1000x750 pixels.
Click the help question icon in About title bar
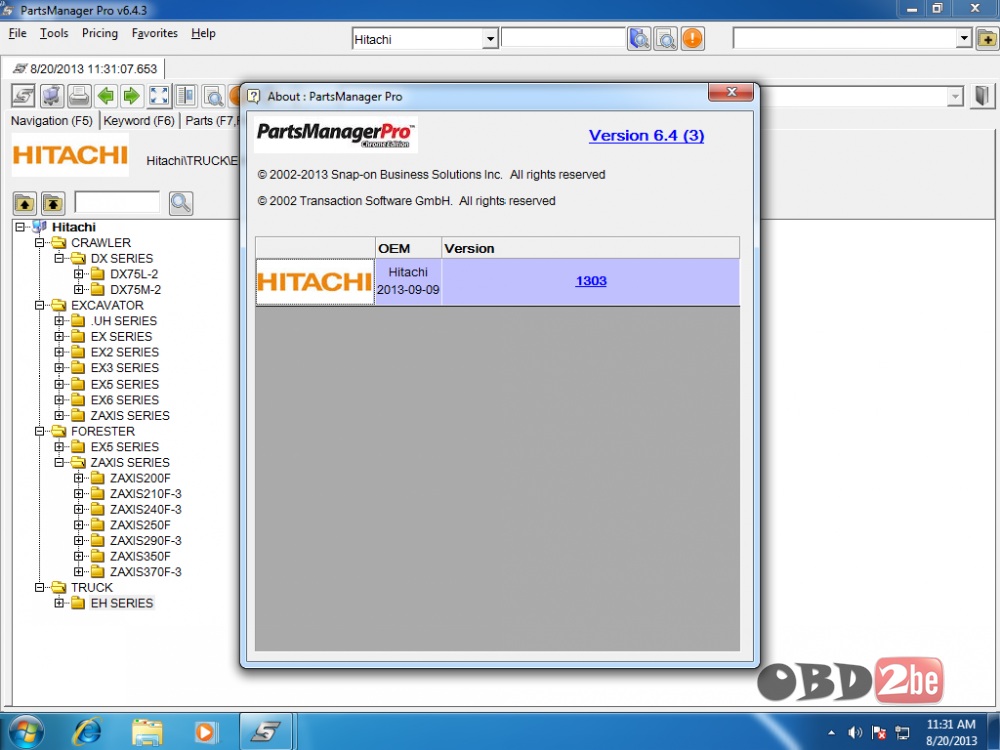(254, 96)
